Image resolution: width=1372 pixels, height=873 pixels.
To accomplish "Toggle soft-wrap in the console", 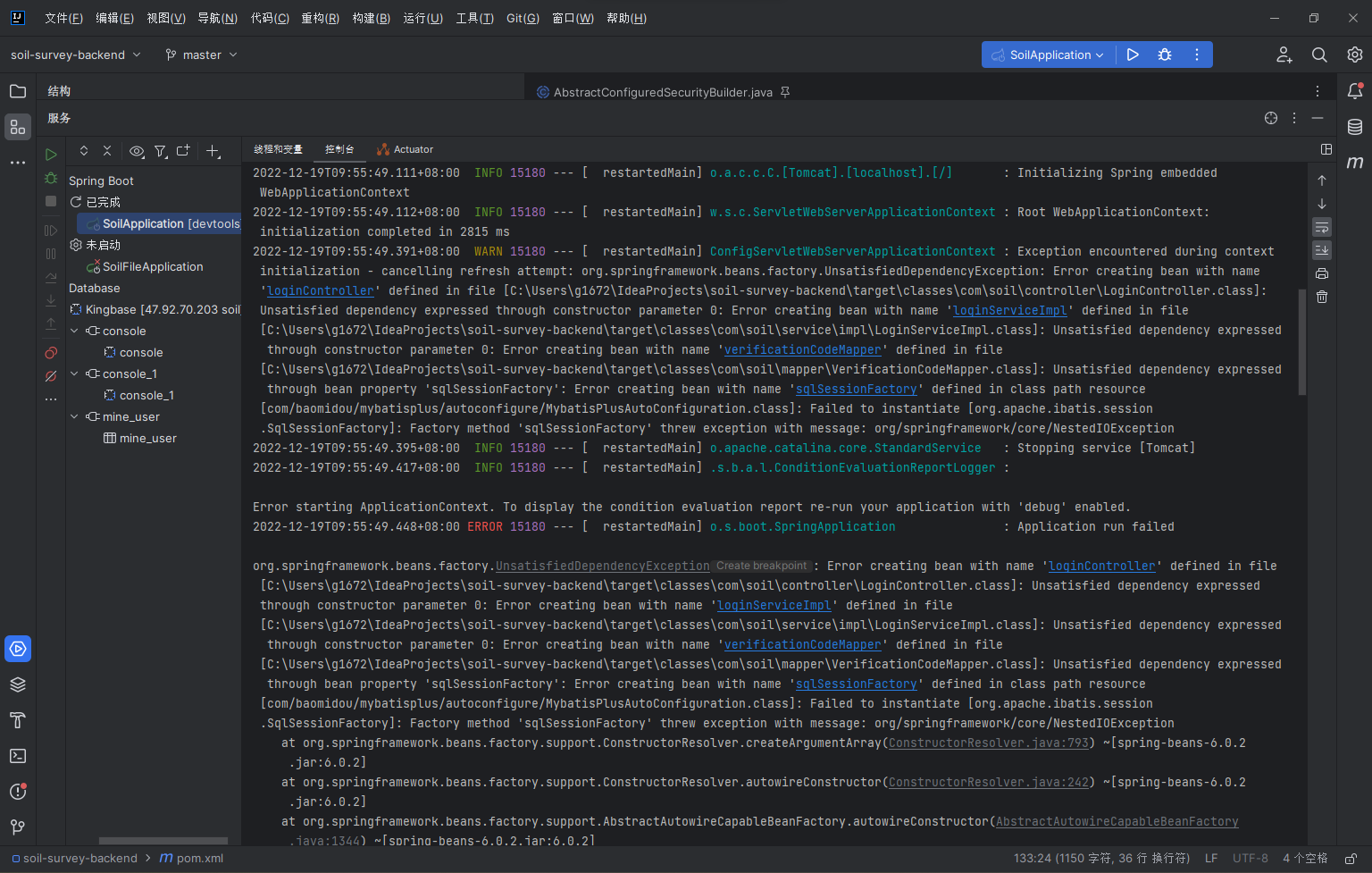I will coord(1322,227).
